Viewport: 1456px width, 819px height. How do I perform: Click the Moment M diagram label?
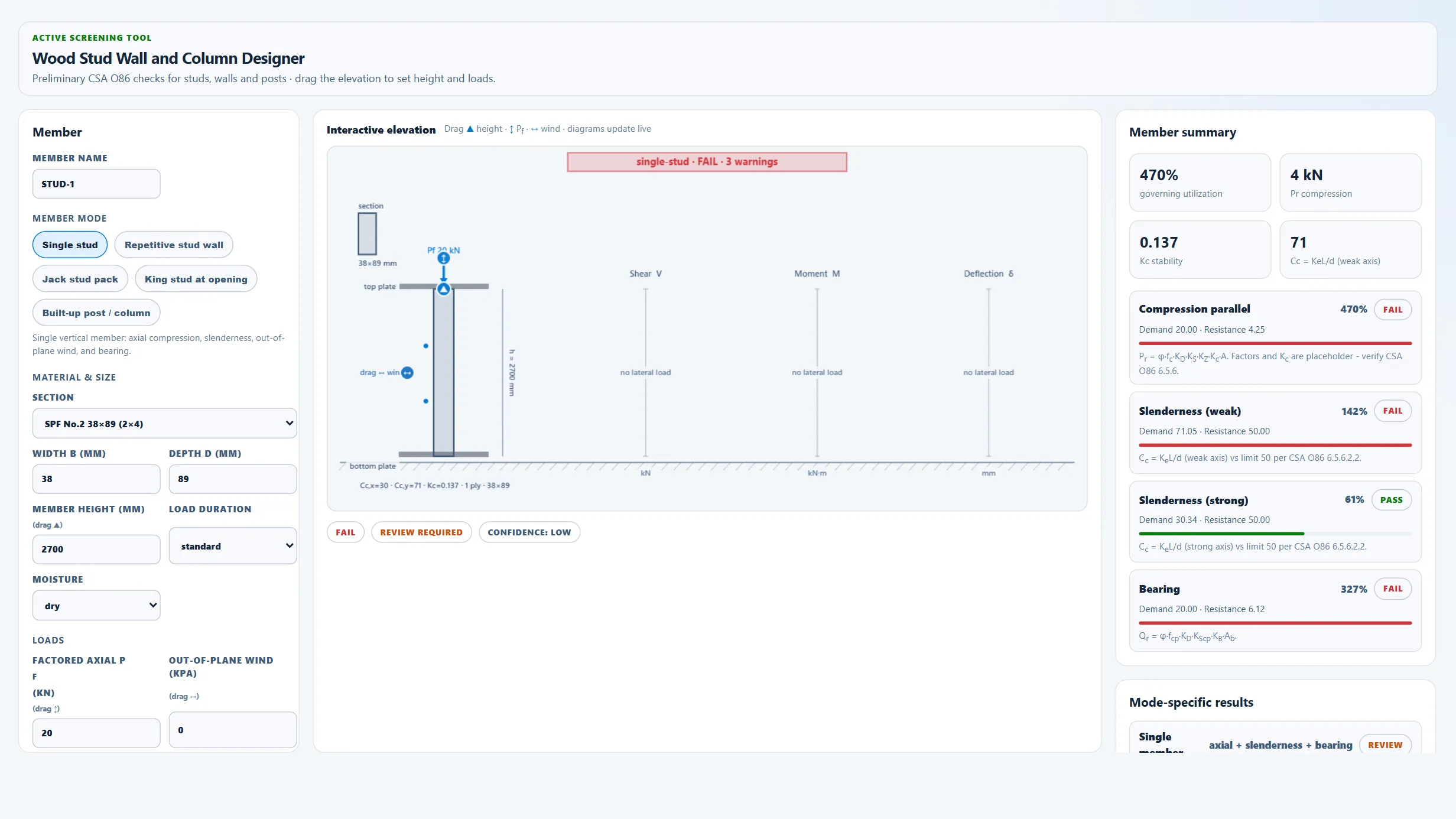[817, 274]
